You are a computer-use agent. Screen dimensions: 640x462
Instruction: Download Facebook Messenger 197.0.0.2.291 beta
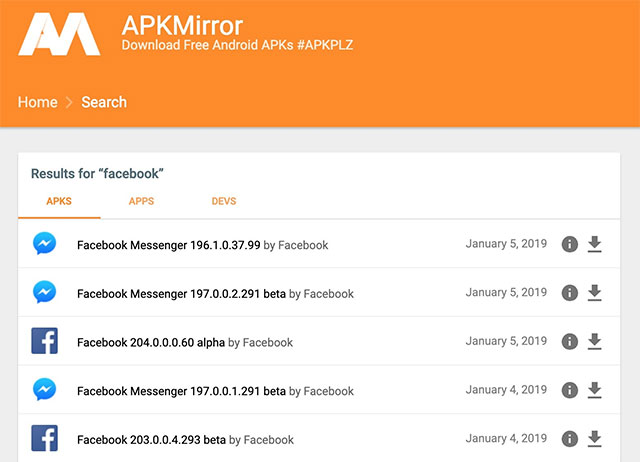pyautogui.click(x=594, y=293)
